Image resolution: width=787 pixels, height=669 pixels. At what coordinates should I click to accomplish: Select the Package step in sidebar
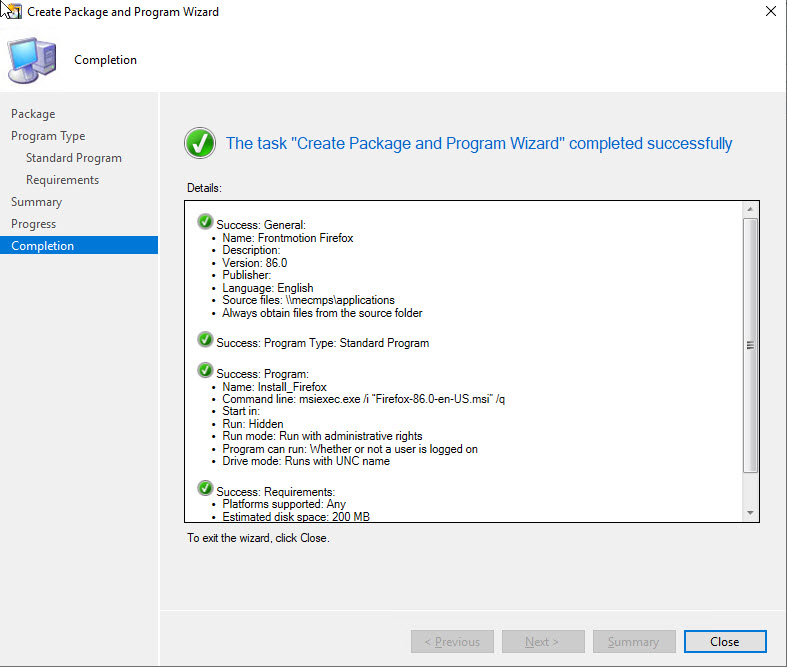pos(33,114)
